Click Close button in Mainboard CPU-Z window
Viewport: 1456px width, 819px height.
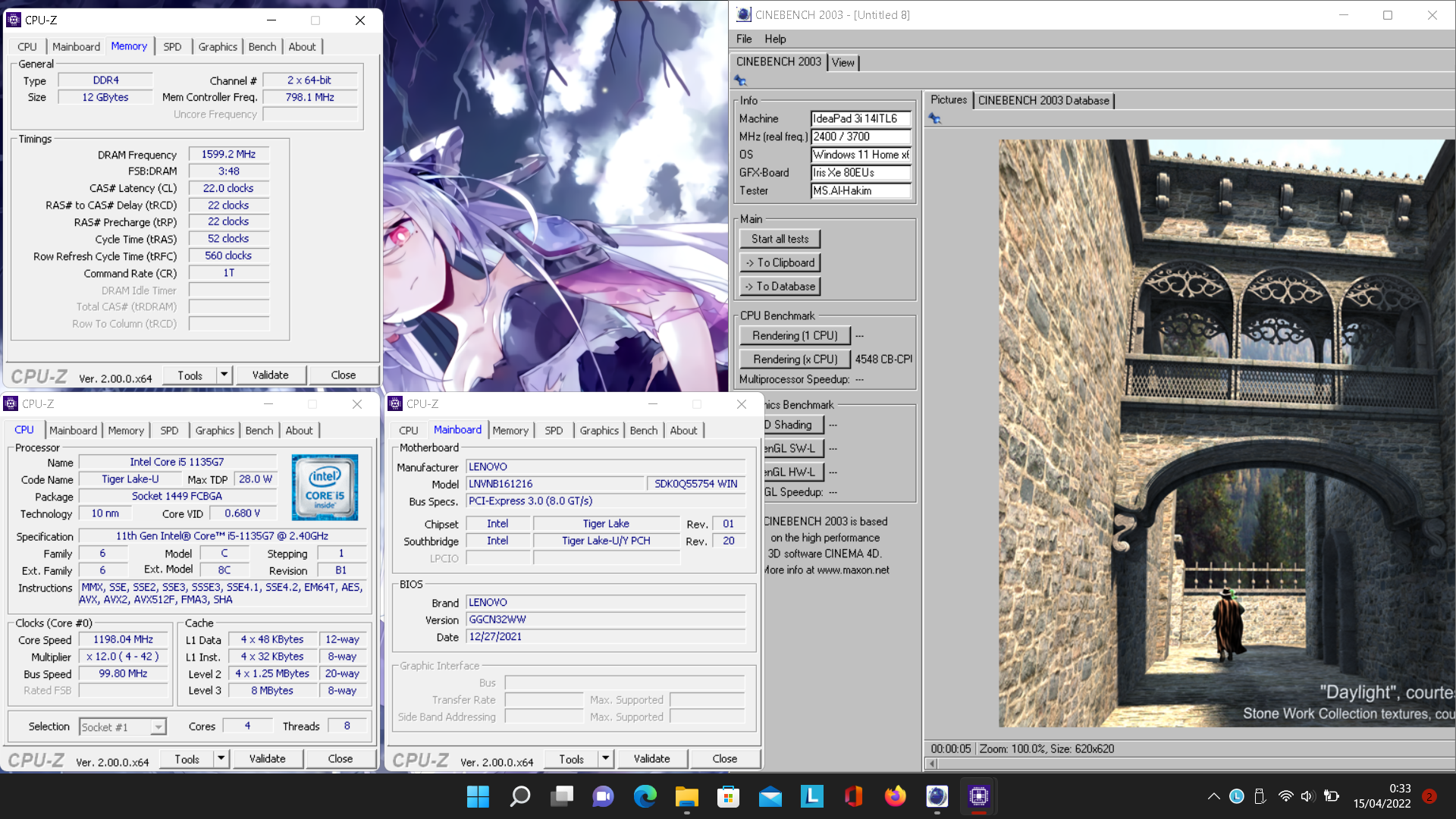[x=724, y=758]
